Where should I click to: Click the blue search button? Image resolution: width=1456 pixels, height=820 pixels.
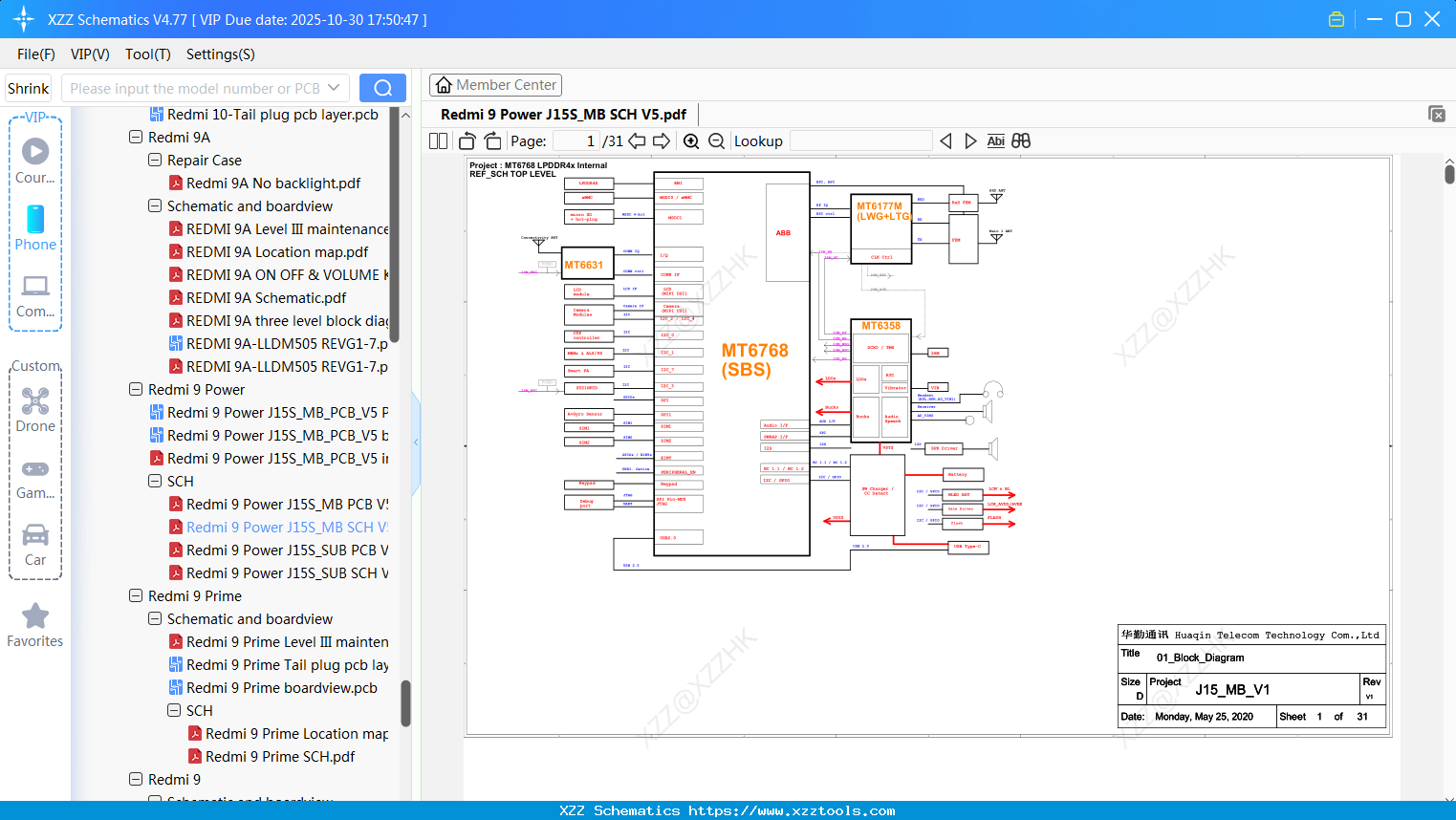point(382,88)
